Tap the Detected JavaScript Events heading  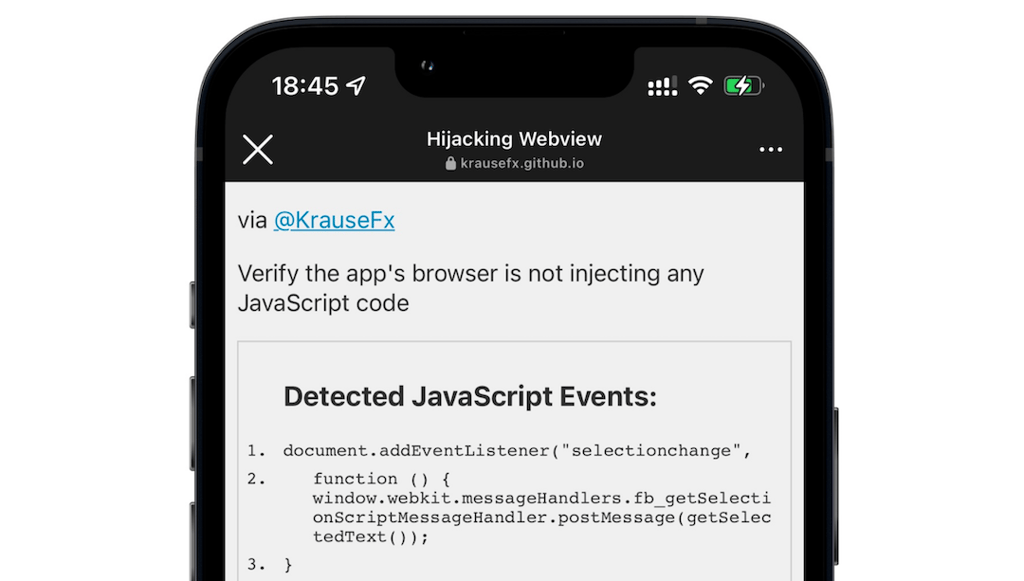[x=470, y=396]
